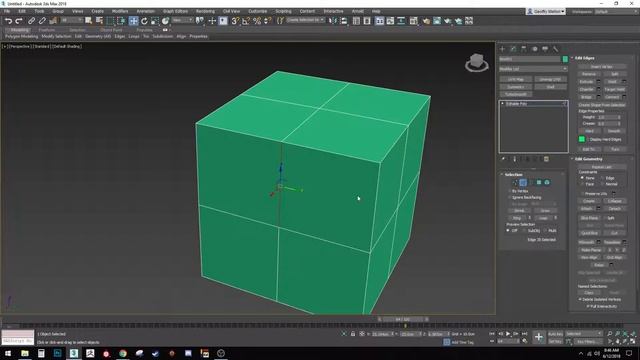Open the Render Setup teapot icon
The image size is (640, 360).
426,21
